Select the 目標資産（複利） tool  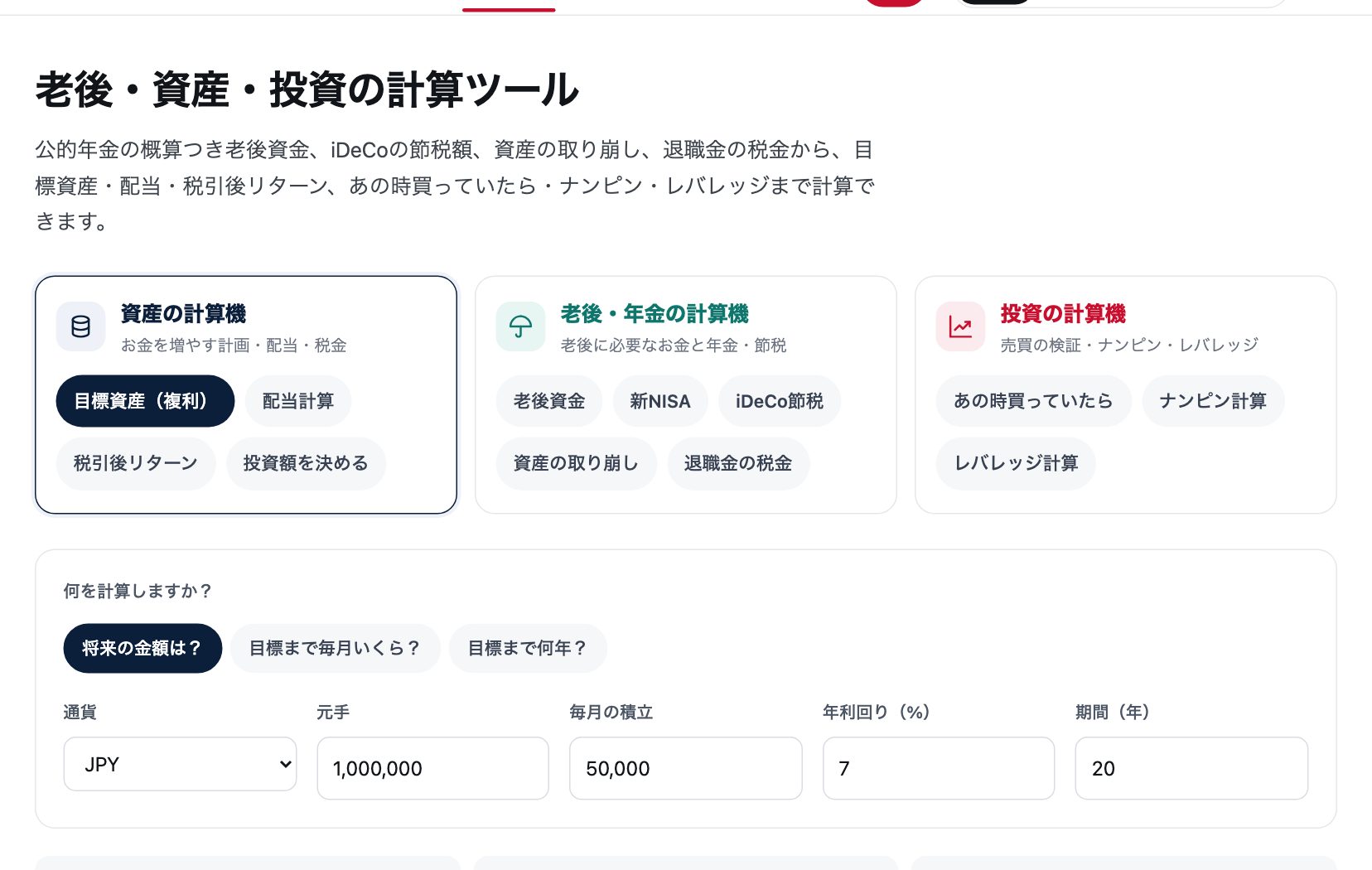145,401
